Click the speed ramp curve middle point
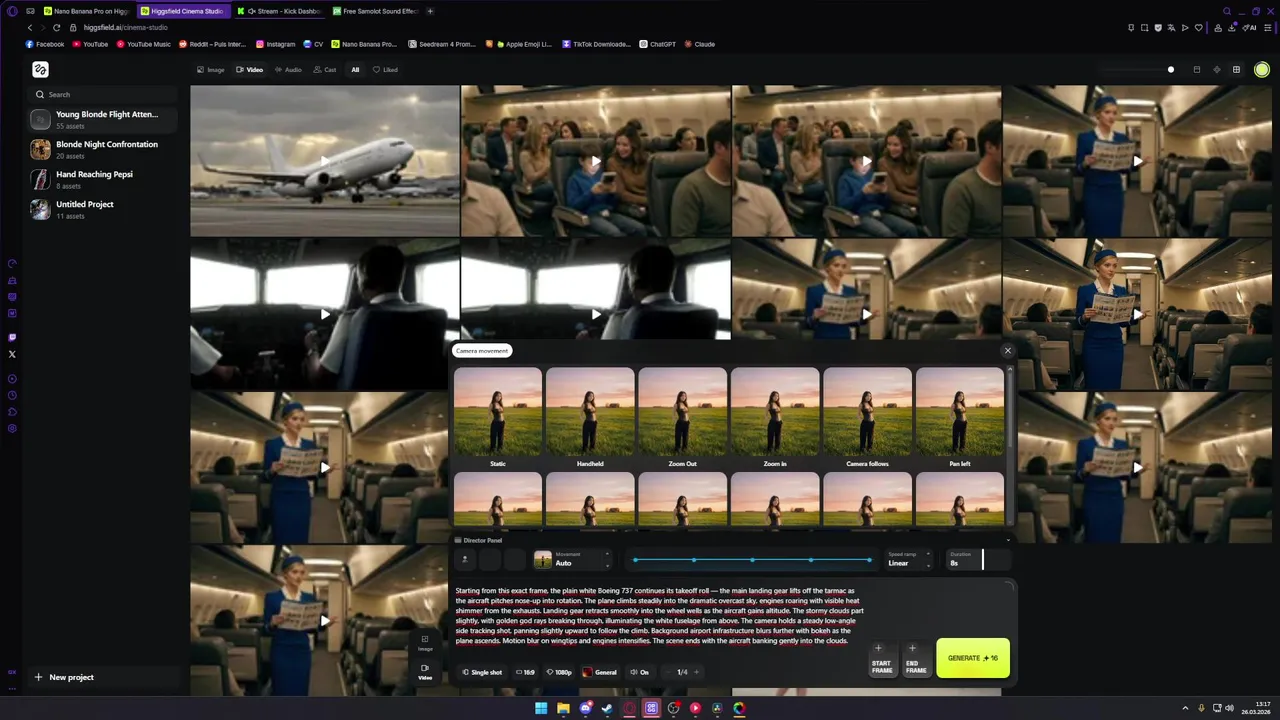This screenshot has width=1280, height=720. [x=752, y=560]
